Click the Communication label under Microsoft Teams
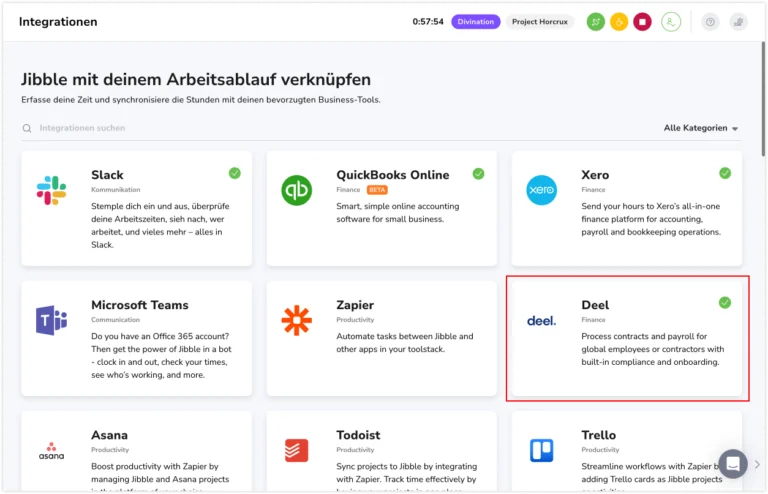 click(x=115, y=320)
